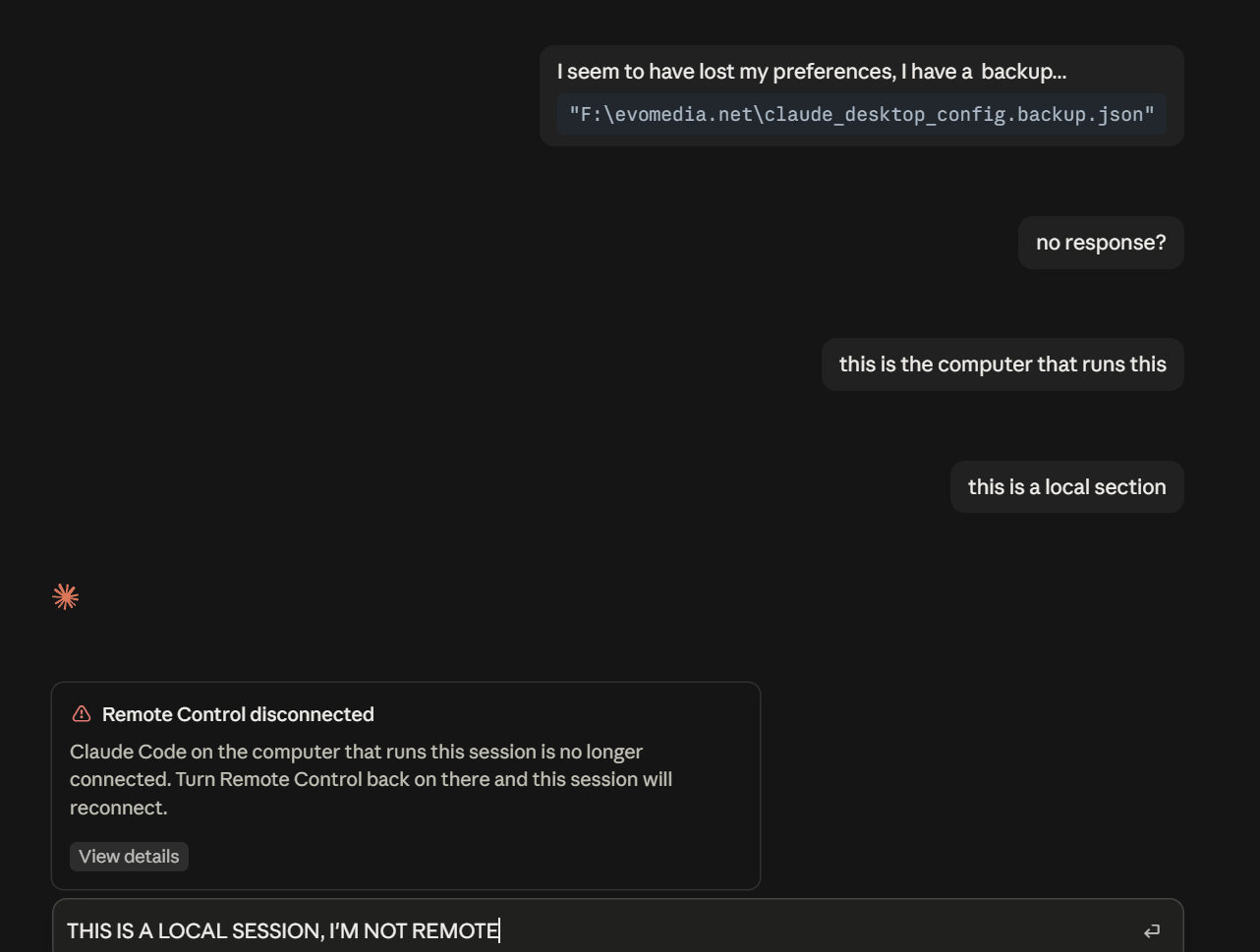The width and height of the screenshot is (1260, 952).
Task: Send the message with the return-arrow icon
Action: pos(1152,930)
